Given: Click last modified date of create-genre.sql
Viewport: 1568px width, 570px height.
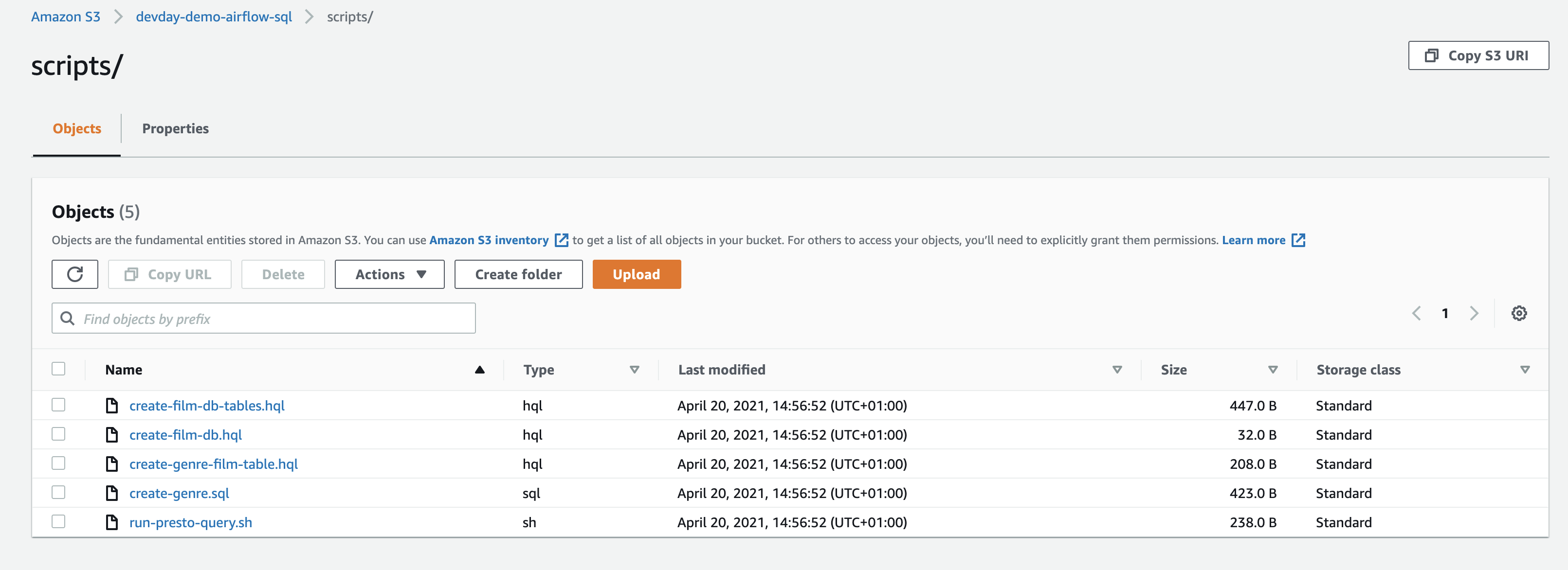Looking at the screenshot, I should point(792,493).
